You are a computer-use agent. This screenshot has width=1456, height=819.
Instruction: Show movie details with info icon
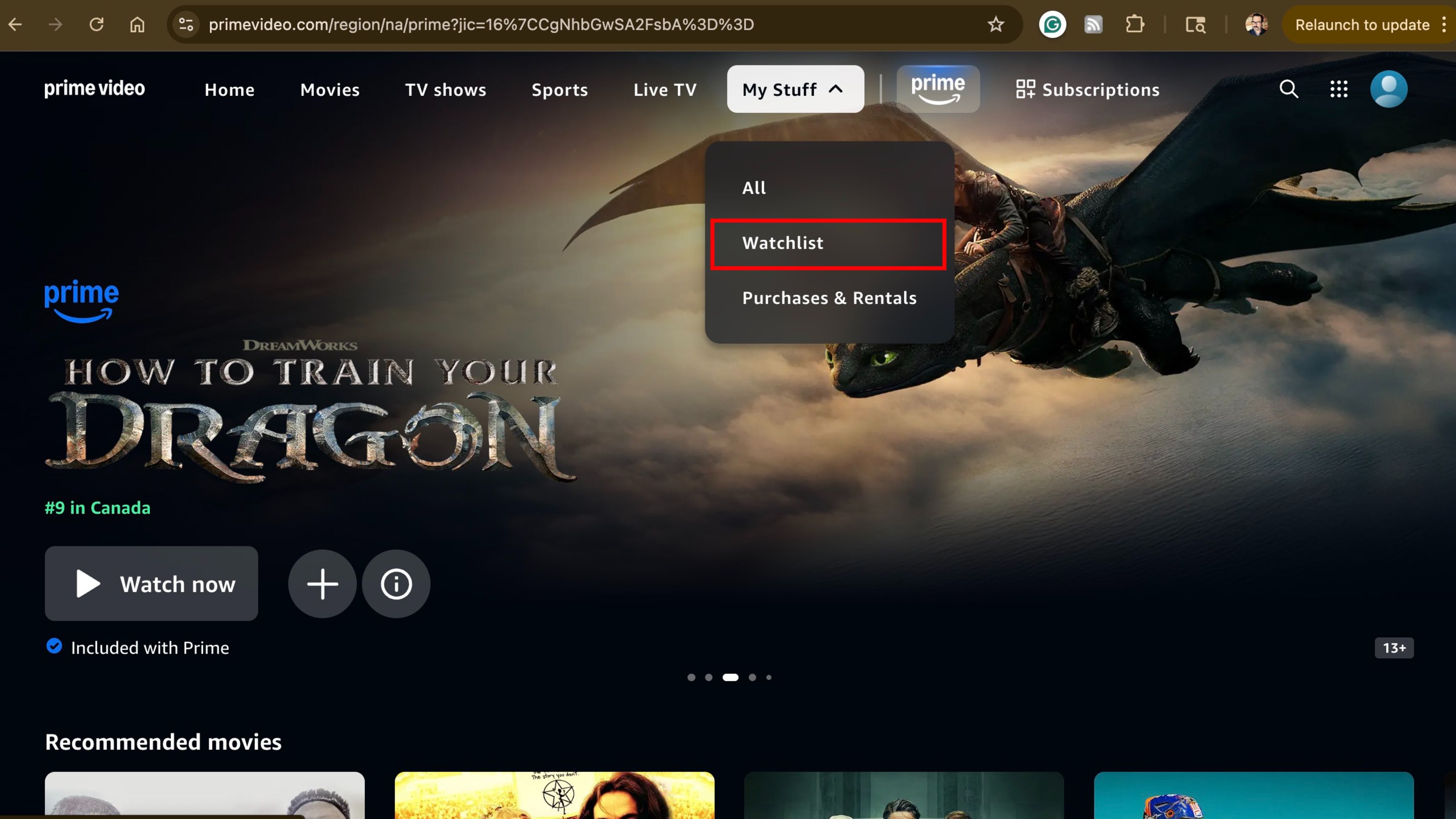pyautogui.click(x=396, y=584)
